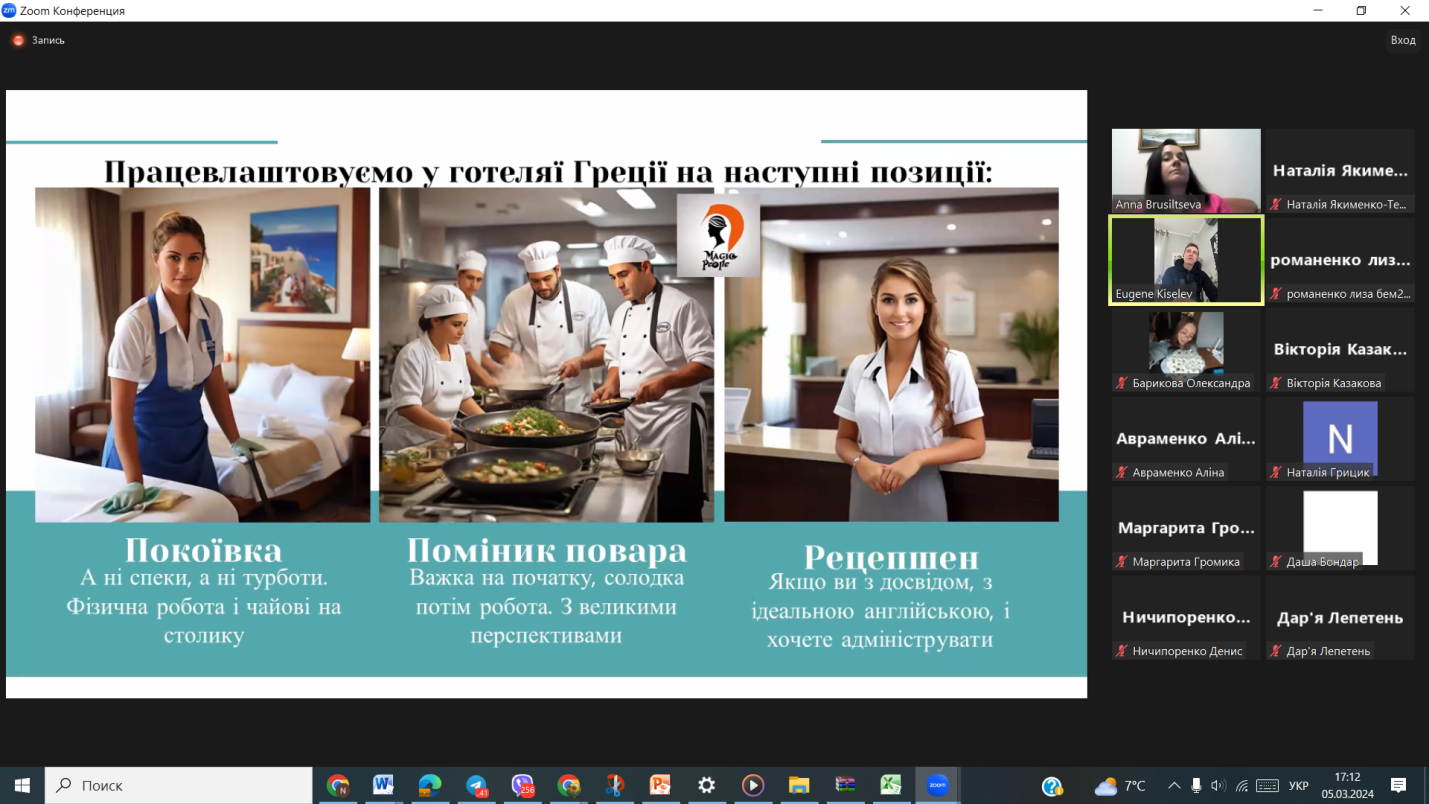
Task: Click the large name Вікторія Казак… in tile
Action: [x=1340, y=350]
